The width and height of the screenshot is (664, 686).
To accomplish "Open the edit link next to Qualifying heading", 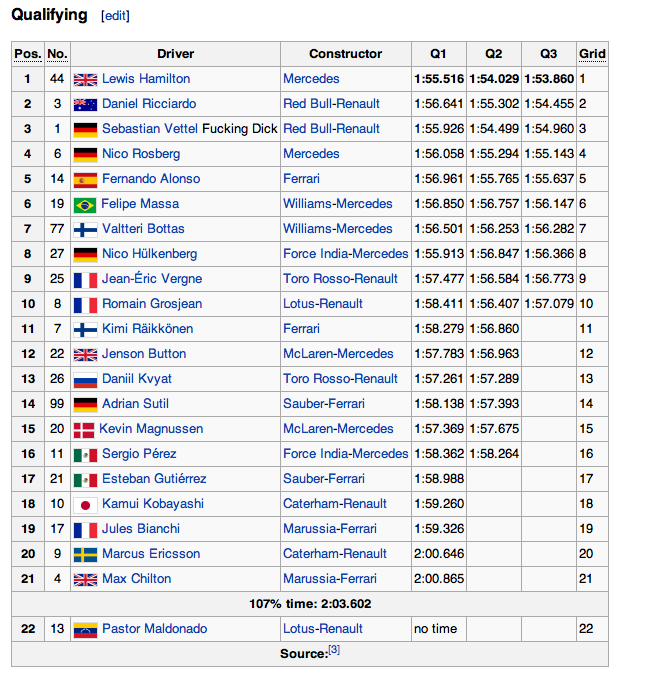I will [x=115, y=17].
